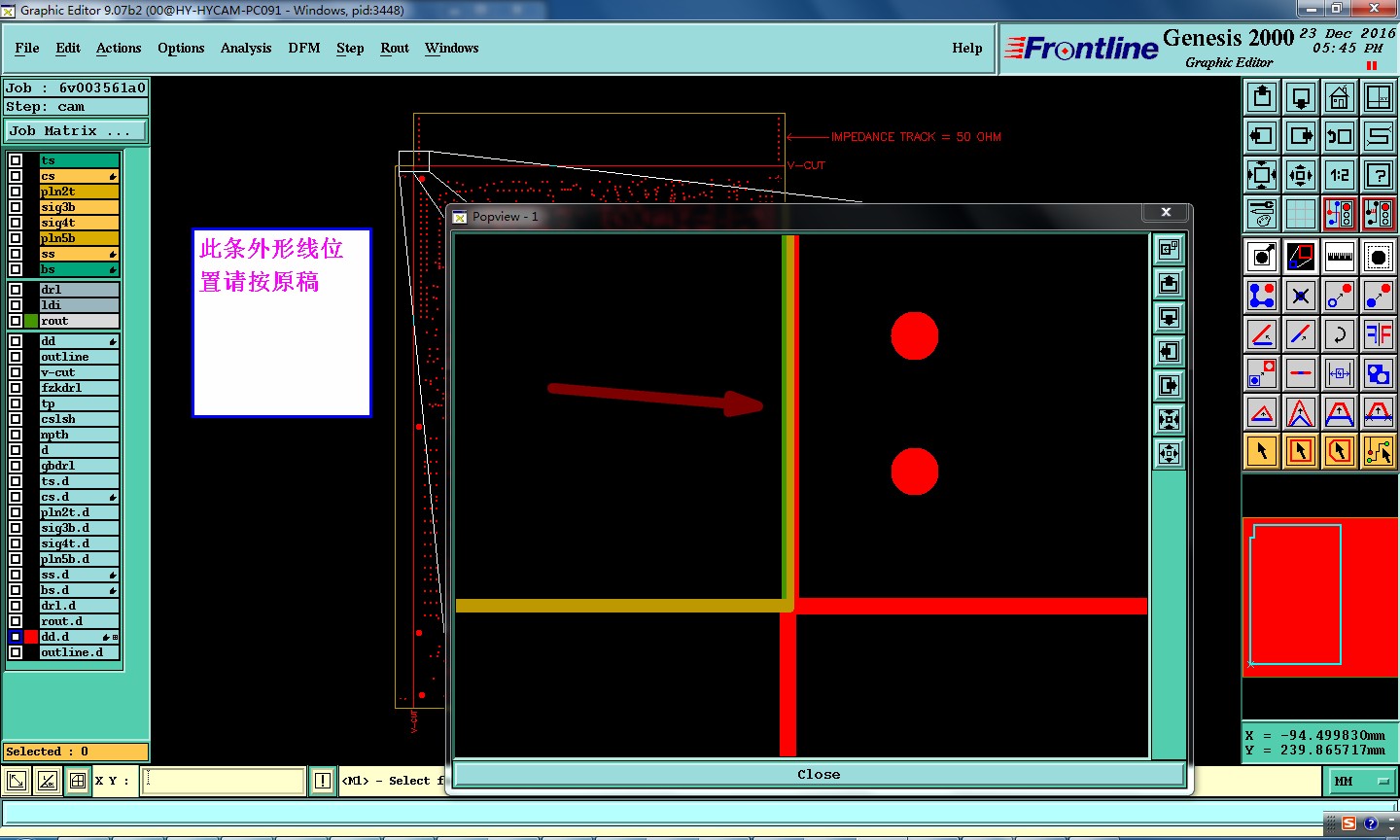
Task: Click the green color swatch beside rout
Action: pyautogui.click(x=31, y=321)
